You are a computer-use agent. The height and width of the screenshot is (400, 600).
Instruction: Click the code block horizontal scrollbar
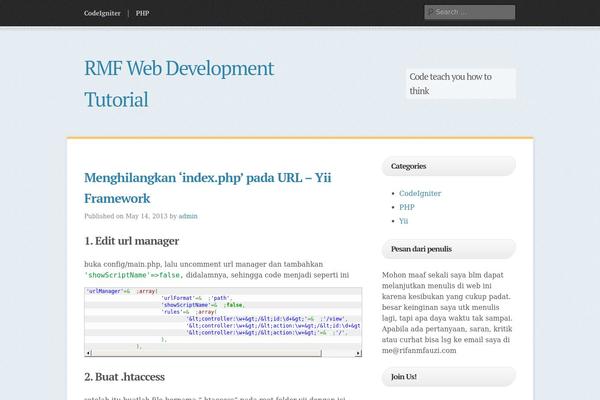coord(206,353)
